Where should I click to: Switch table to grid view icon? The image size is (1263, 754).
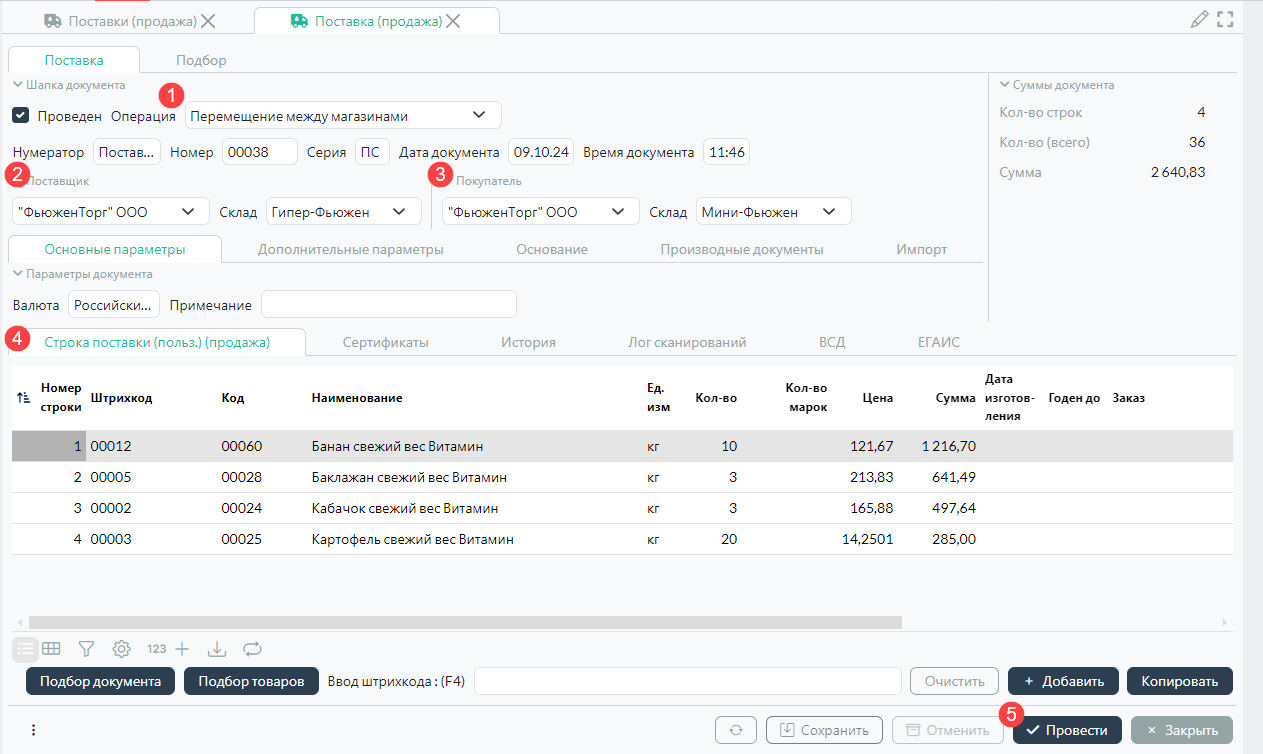click(51, 649)
